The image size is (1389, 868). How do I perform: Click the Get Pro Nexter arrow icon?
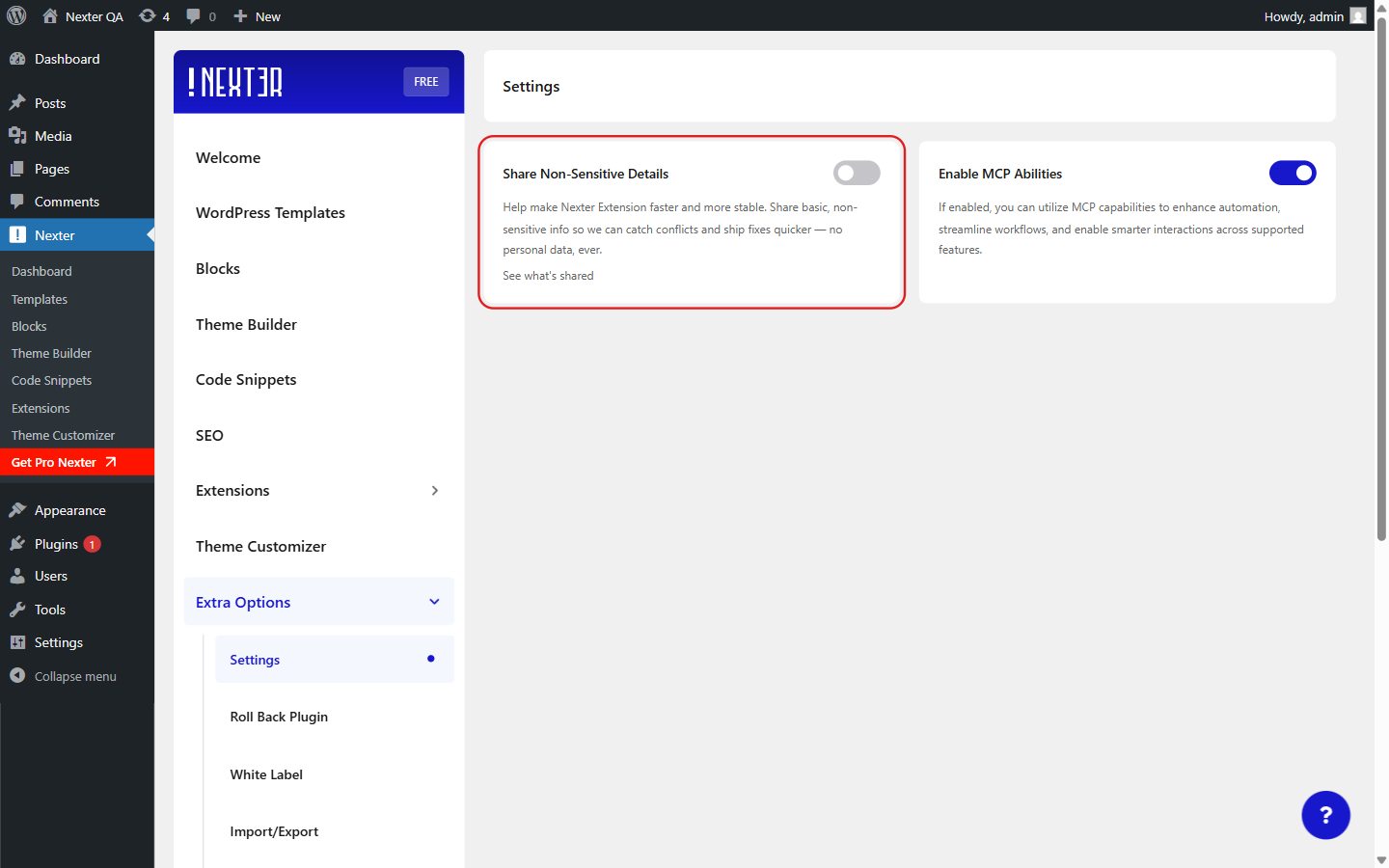tap(110, 462)
